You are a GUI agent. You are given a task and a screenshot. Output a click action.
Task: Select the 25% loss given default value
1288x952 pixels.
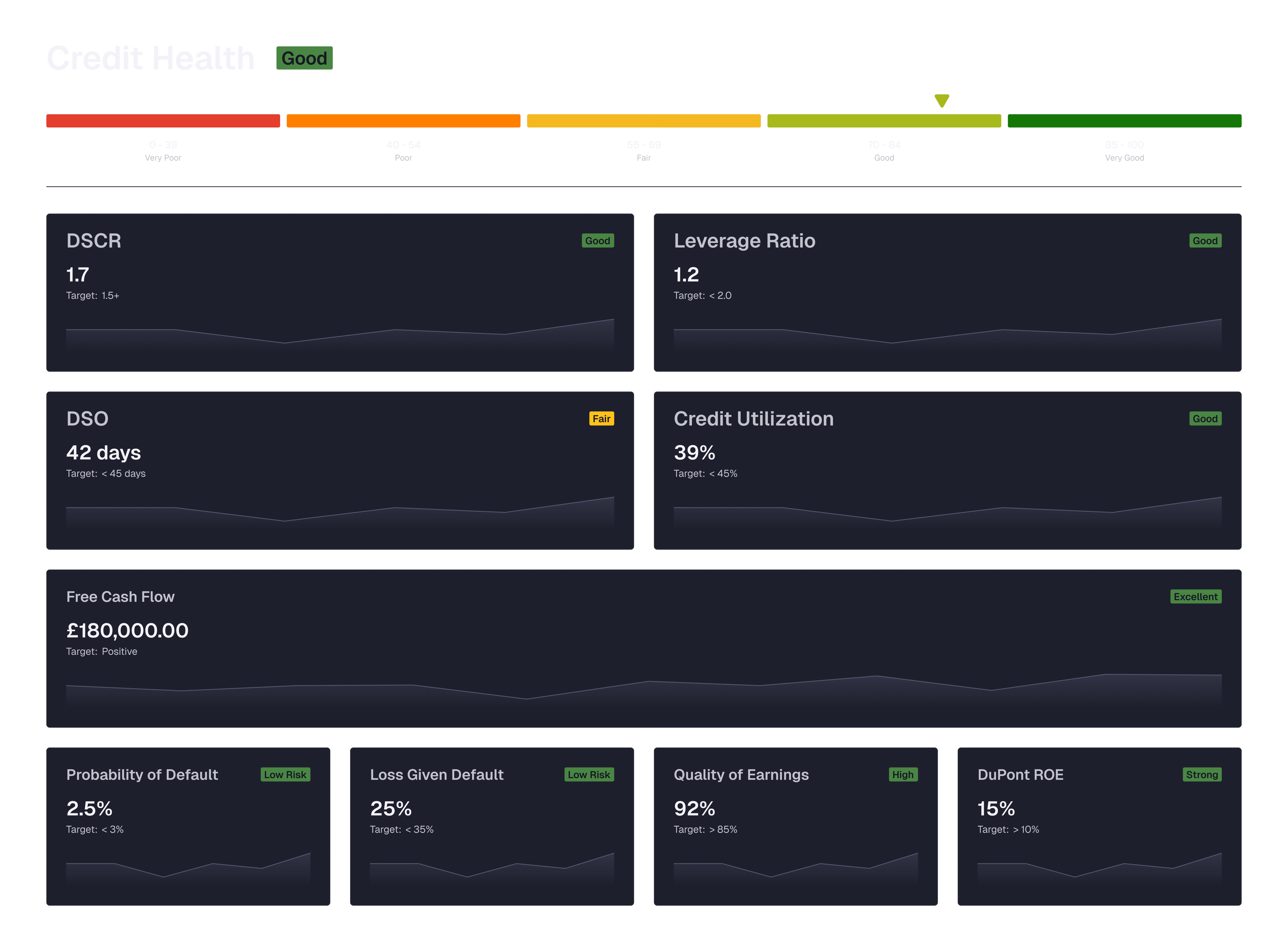click(x=391, y=809)
